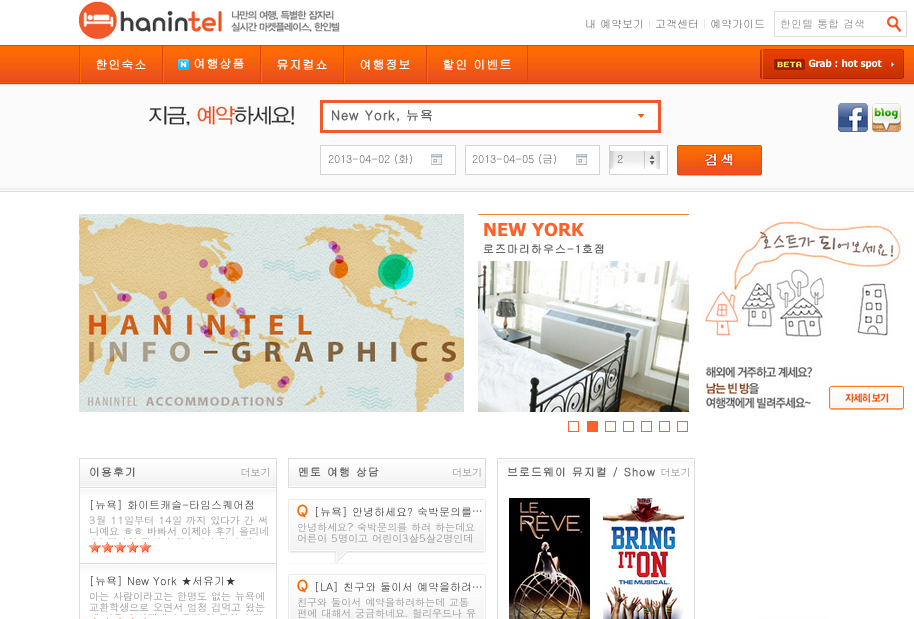Click the check-out date field 2013-04-05
Screen dimensions: 914x619
click(532, 160)
